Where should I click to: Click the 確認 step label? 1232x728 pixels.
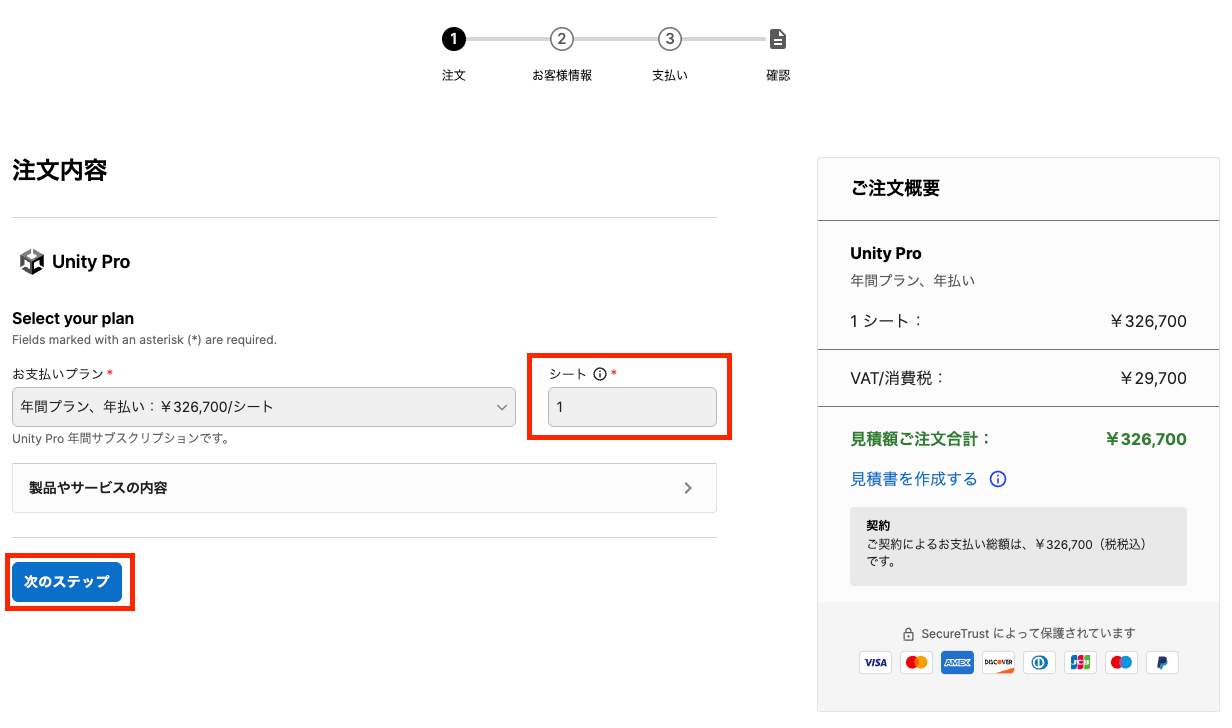tap(778, 75)
